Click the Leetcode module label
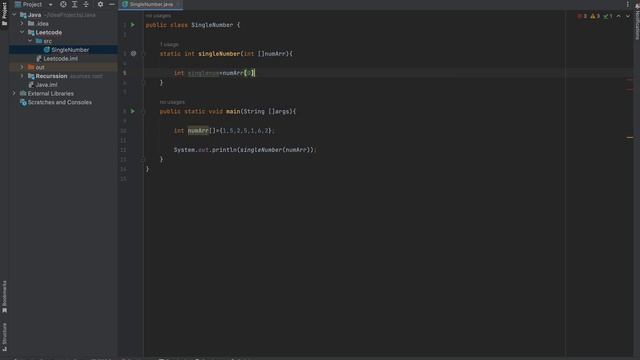640x360 pixels. coord(49,32)
